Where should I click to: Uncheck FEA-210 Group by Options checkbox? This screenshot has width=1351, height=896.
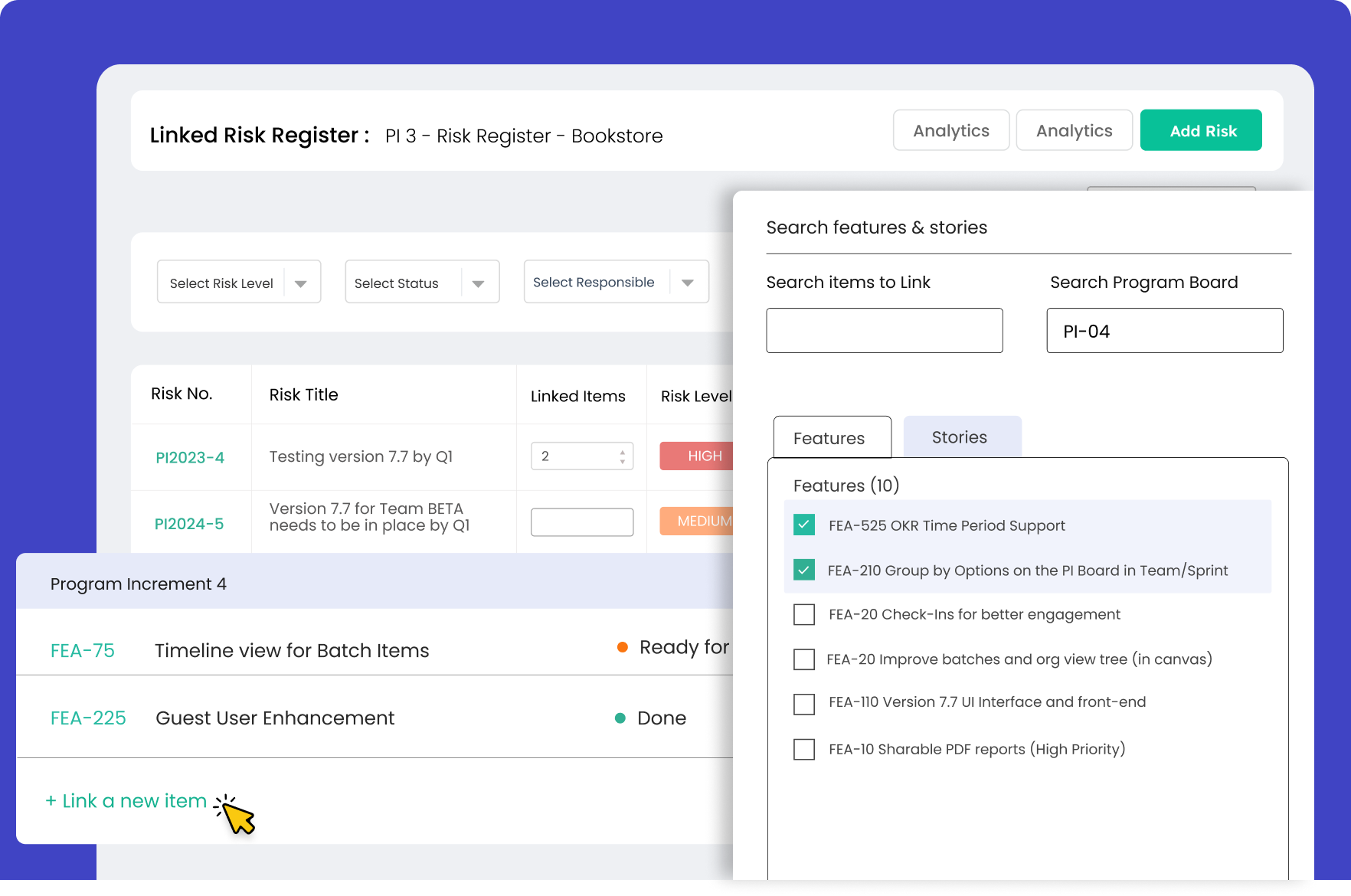pos(803,570)
